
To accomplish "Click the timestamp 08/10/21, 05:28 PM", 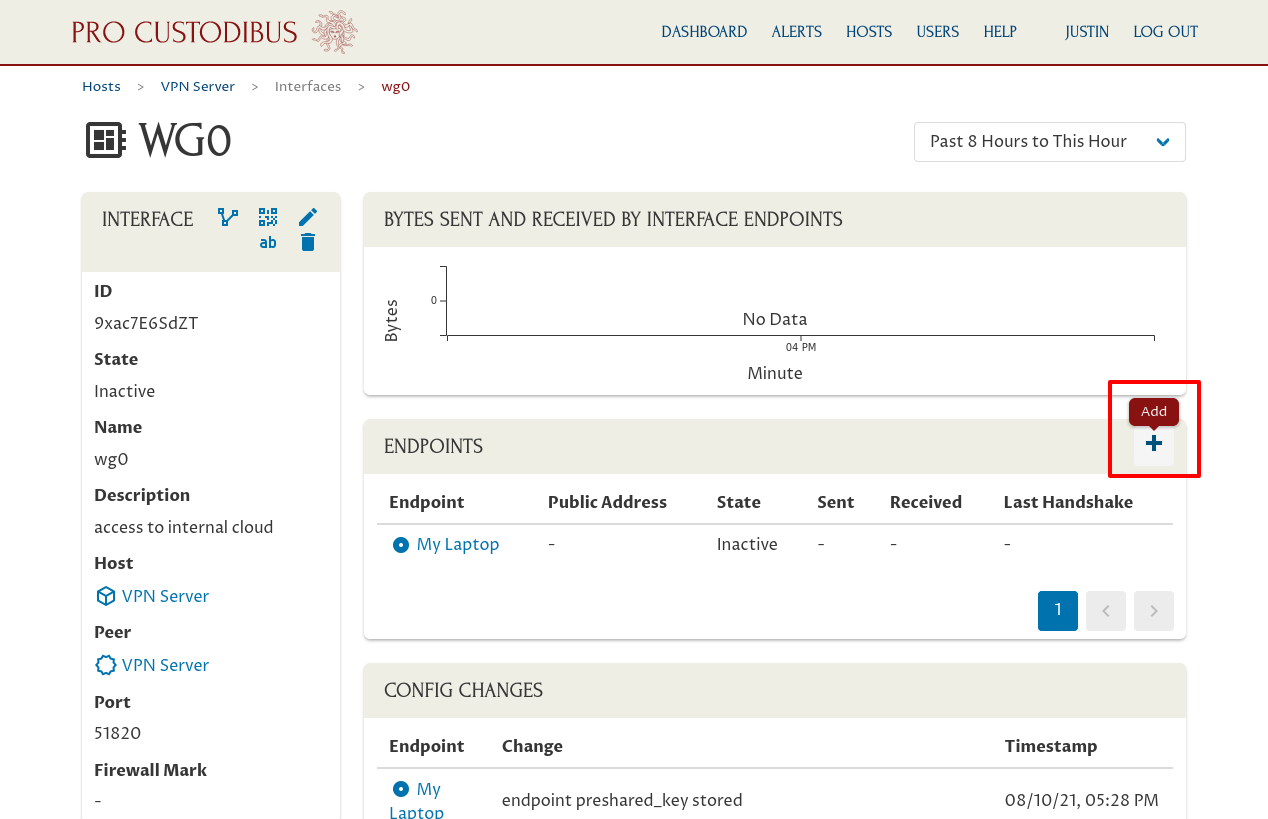I will [1081, 800].
